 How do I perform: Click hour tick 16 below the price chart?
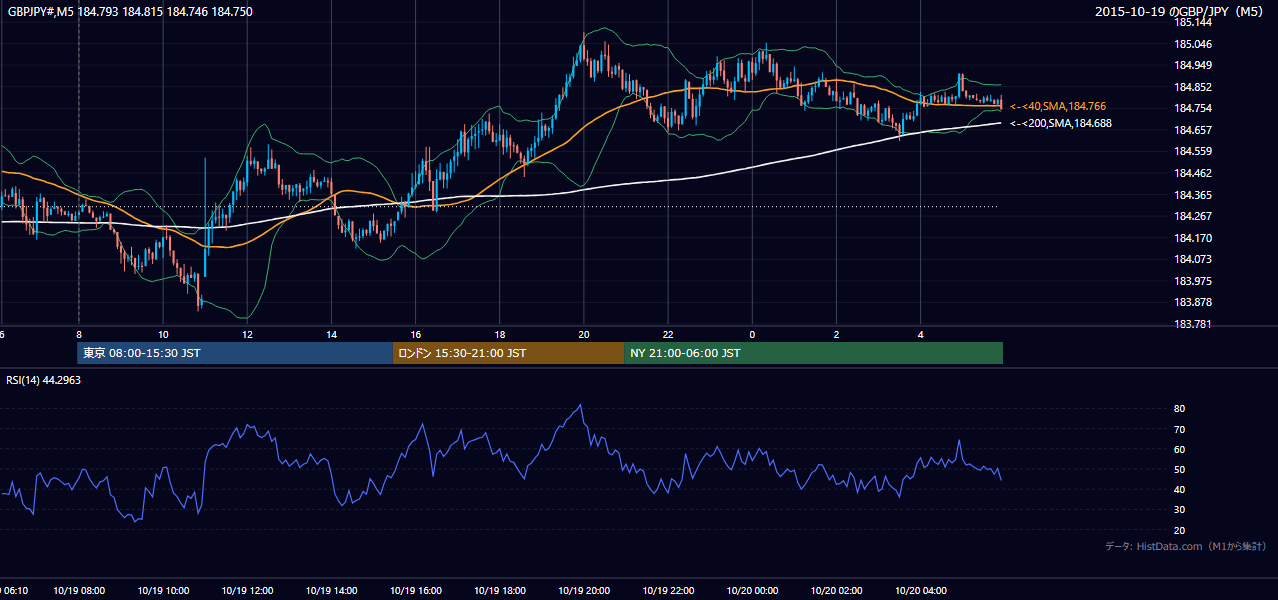[415, 334]
